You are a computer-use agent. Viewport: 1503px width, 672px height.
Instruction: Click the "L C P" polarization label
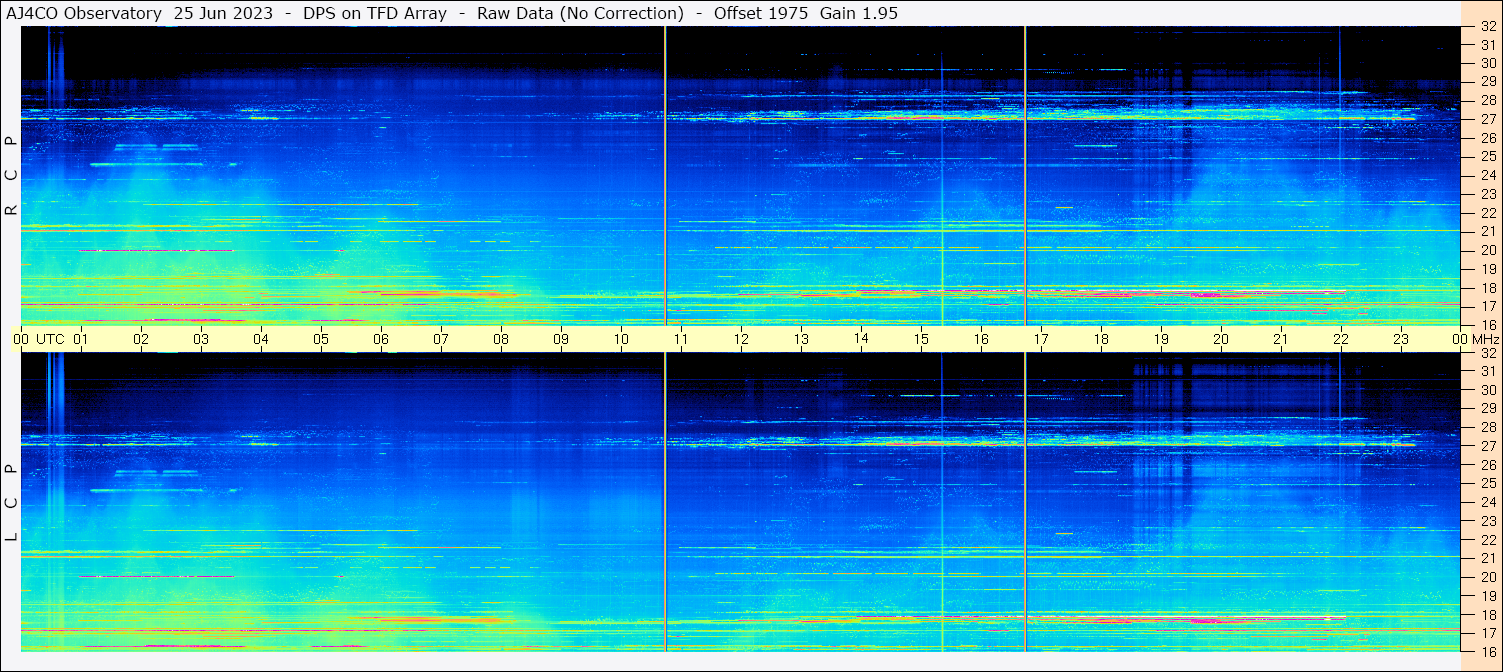(x=11, y=503)
